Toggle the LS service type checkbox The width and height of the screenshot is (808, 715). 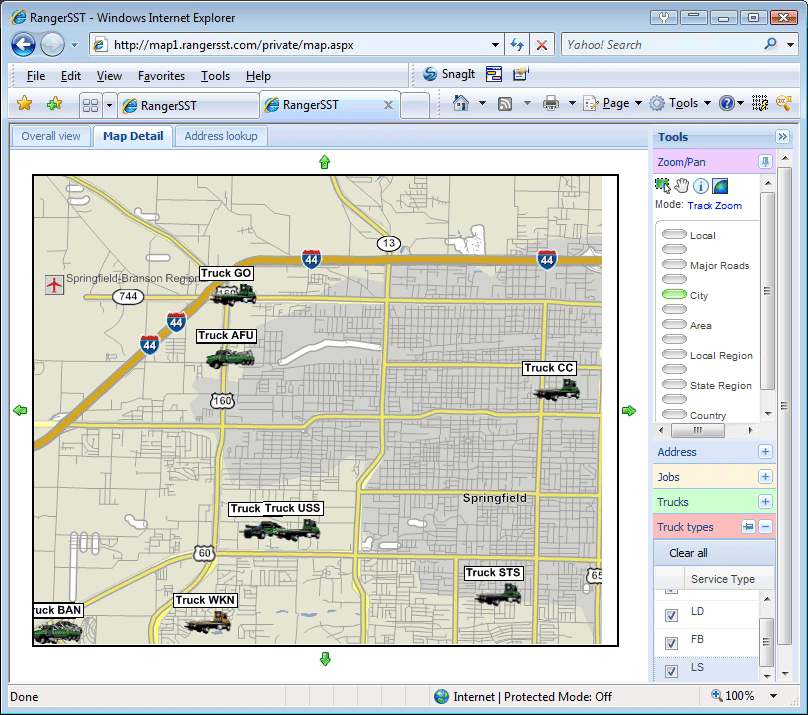tap(671, 670)
